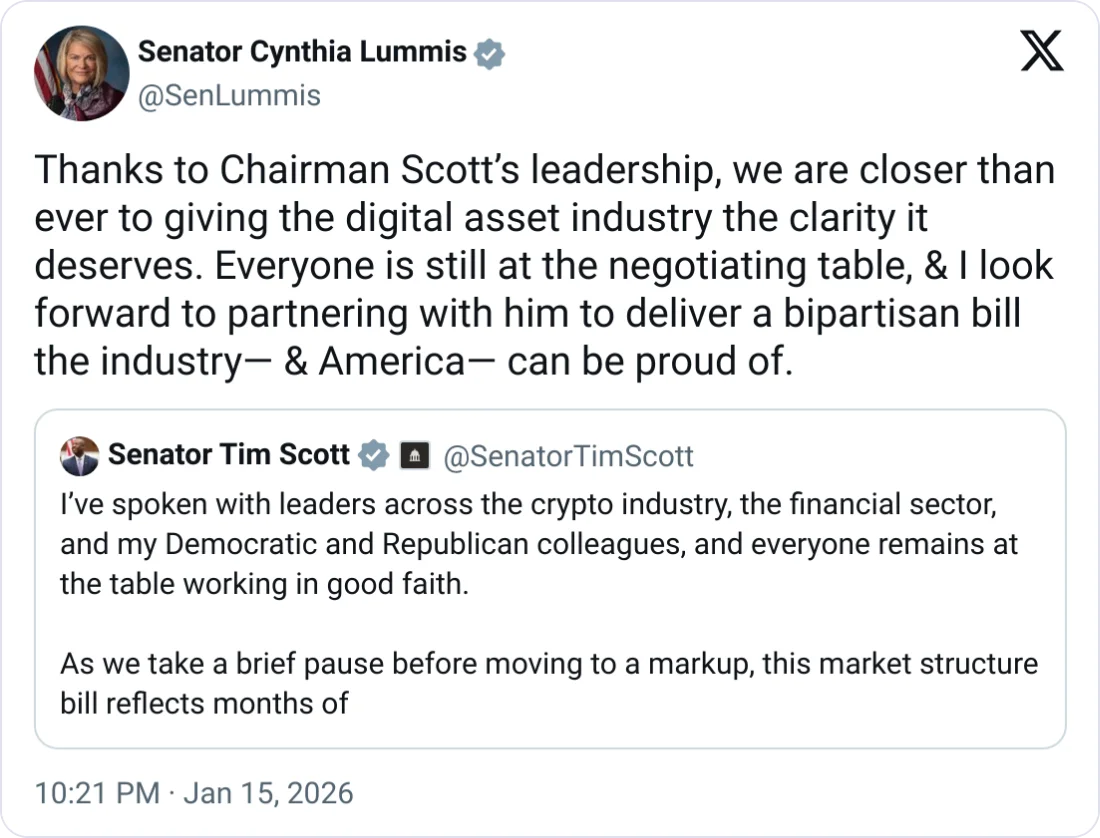Click the "deserves. Everyone is still" tweet line
Viewport: 1100px width, 838px height.
[x=544, y=266]
